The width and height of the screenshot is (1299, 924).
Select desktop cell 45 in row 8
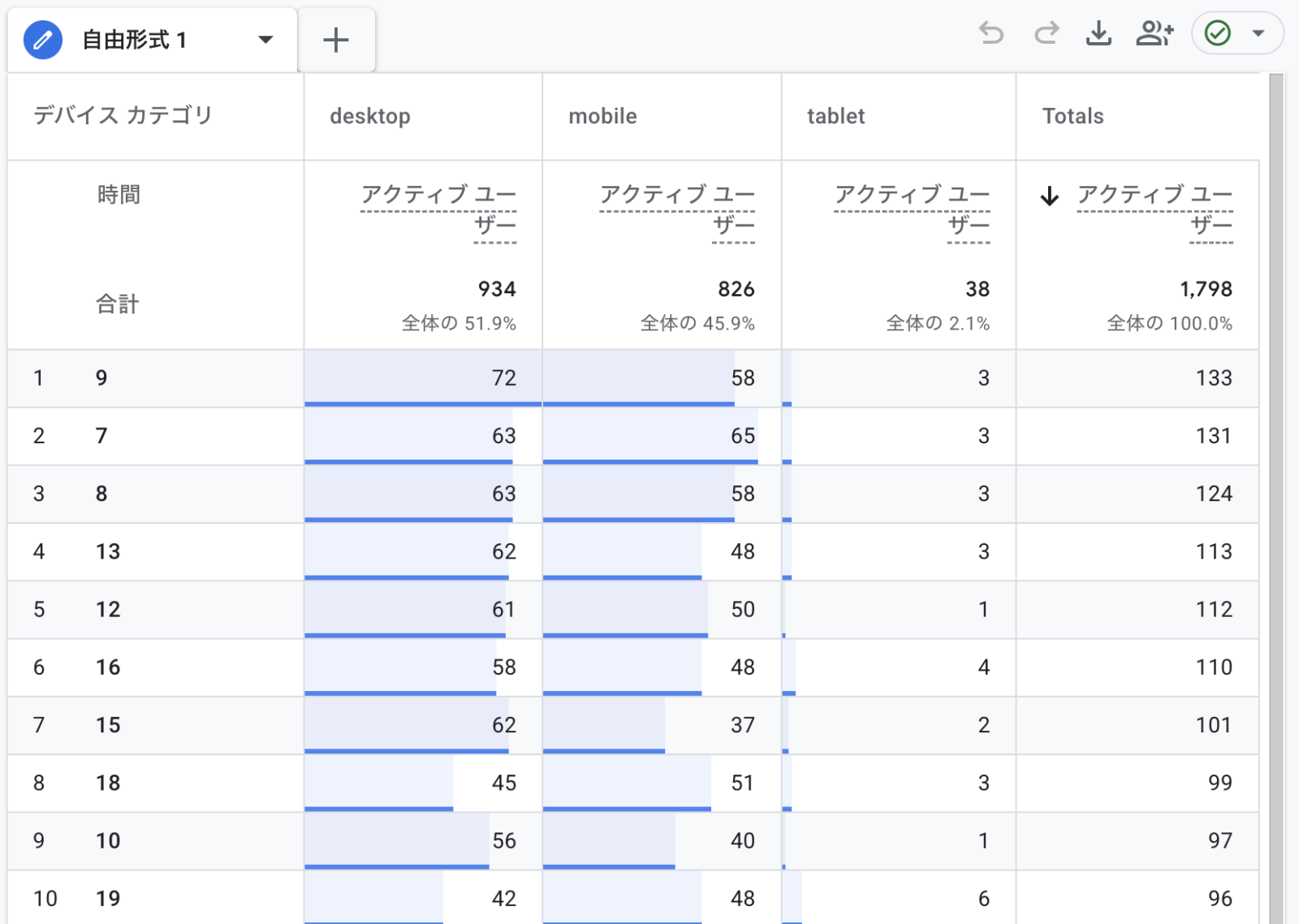pos(423,783)
